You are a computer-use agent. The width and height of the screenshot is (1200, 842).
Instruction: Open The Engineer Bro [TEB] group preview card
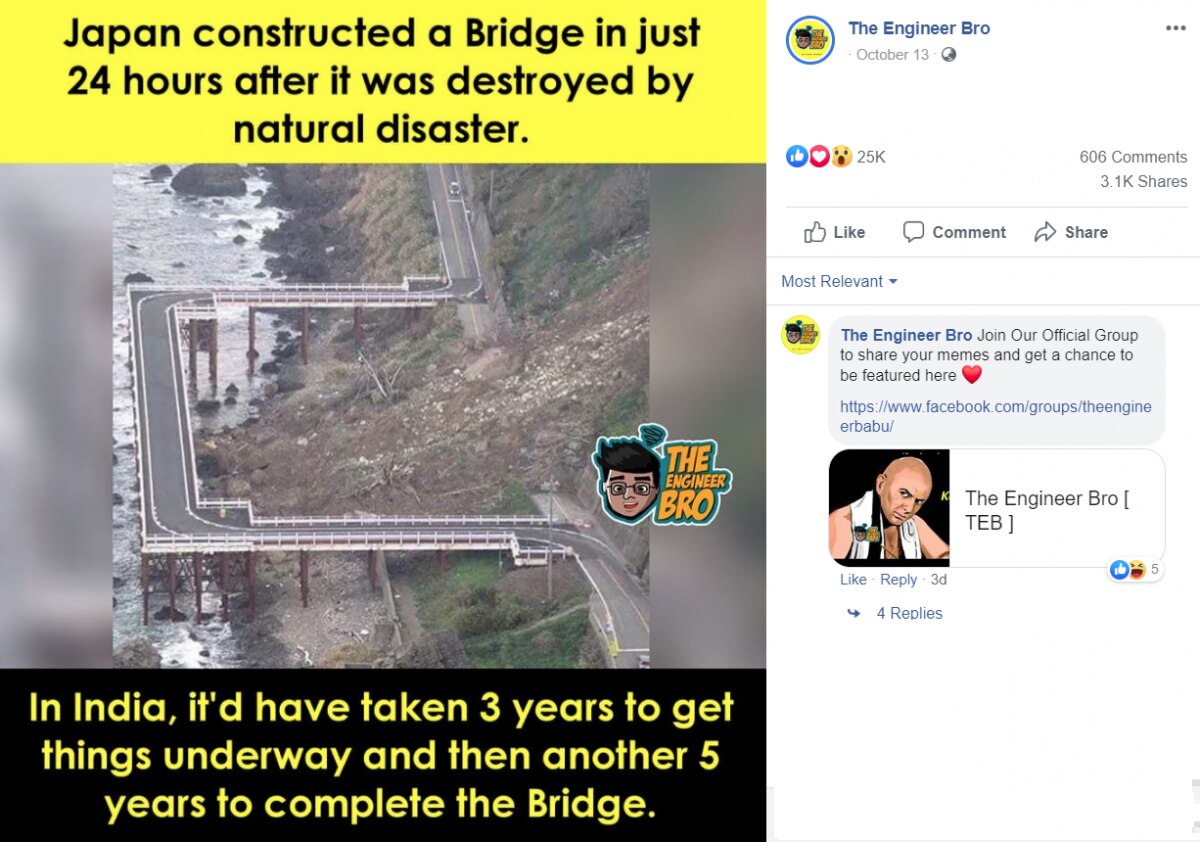(x=997, y=508)
